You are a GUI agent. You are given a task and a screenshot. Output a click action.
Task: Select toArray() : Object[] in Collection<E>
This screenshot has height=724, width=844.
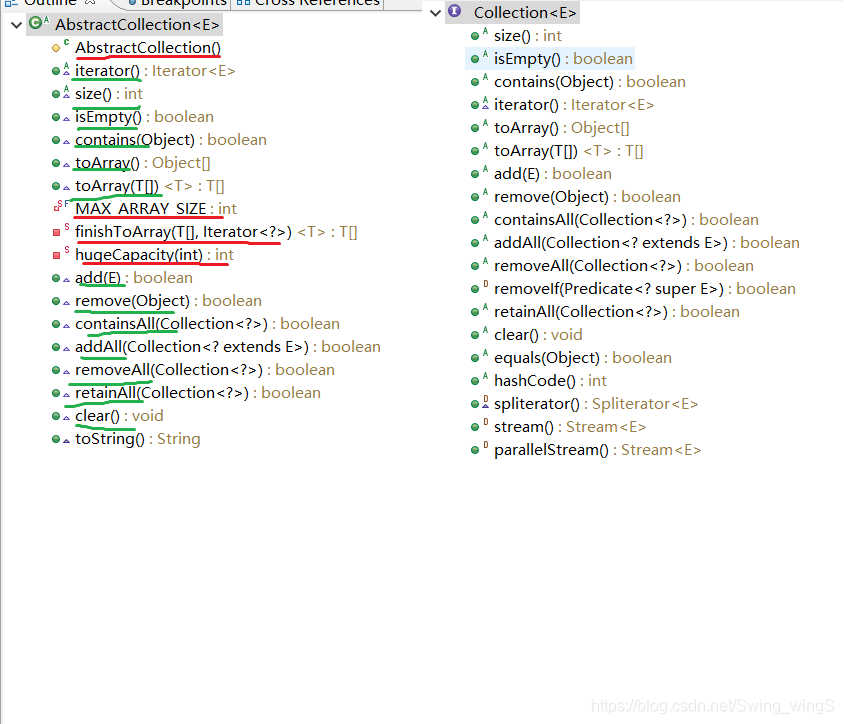tap(561, 128)
